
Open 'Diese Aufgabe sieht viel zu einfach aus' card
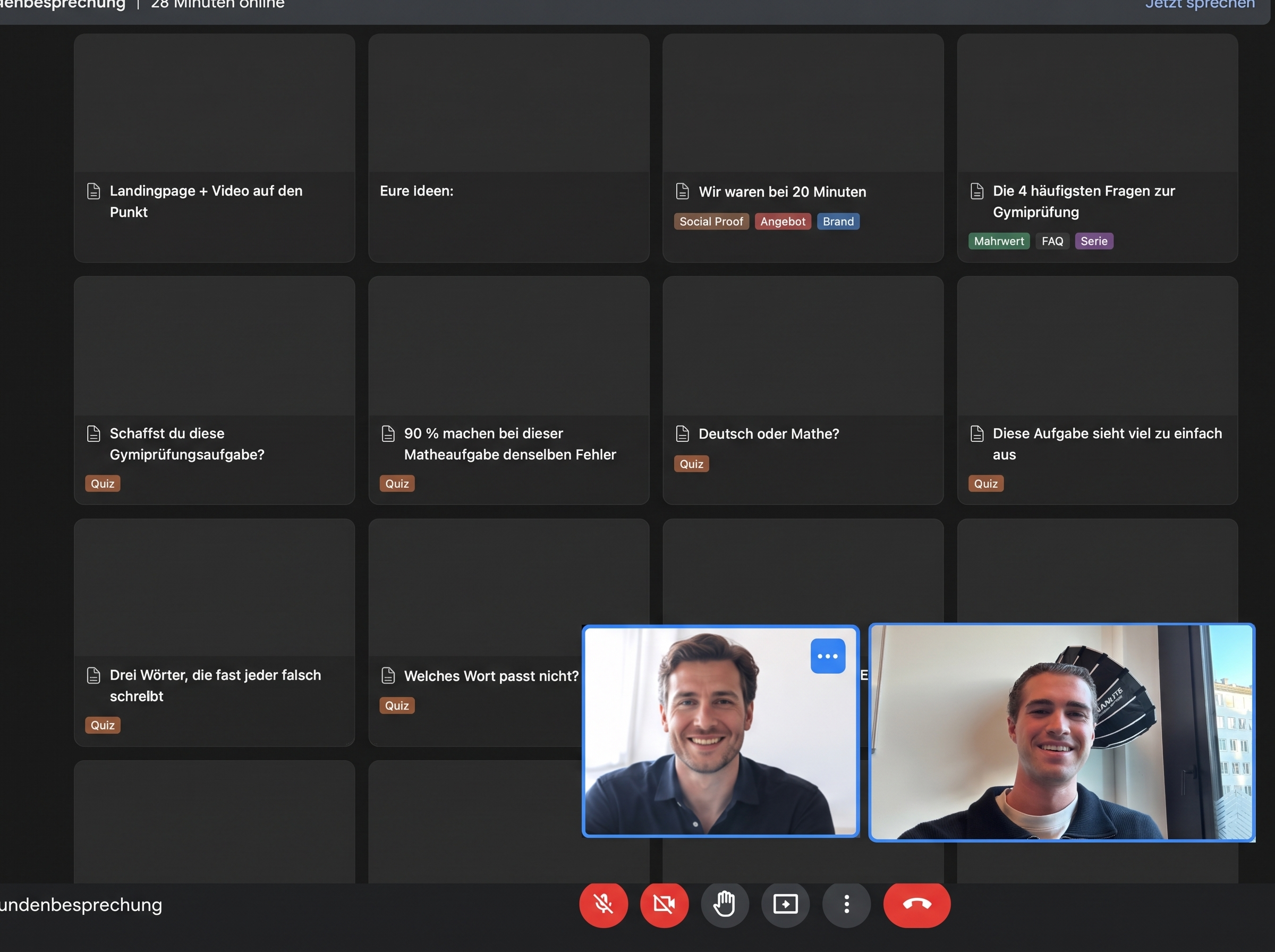pos(1098,390)
